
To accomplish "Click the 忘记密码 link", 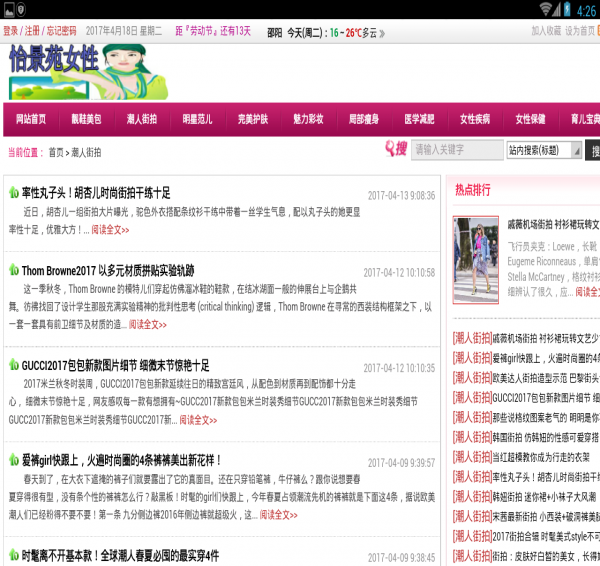I will pyautogui.click(x=61, y=31).
